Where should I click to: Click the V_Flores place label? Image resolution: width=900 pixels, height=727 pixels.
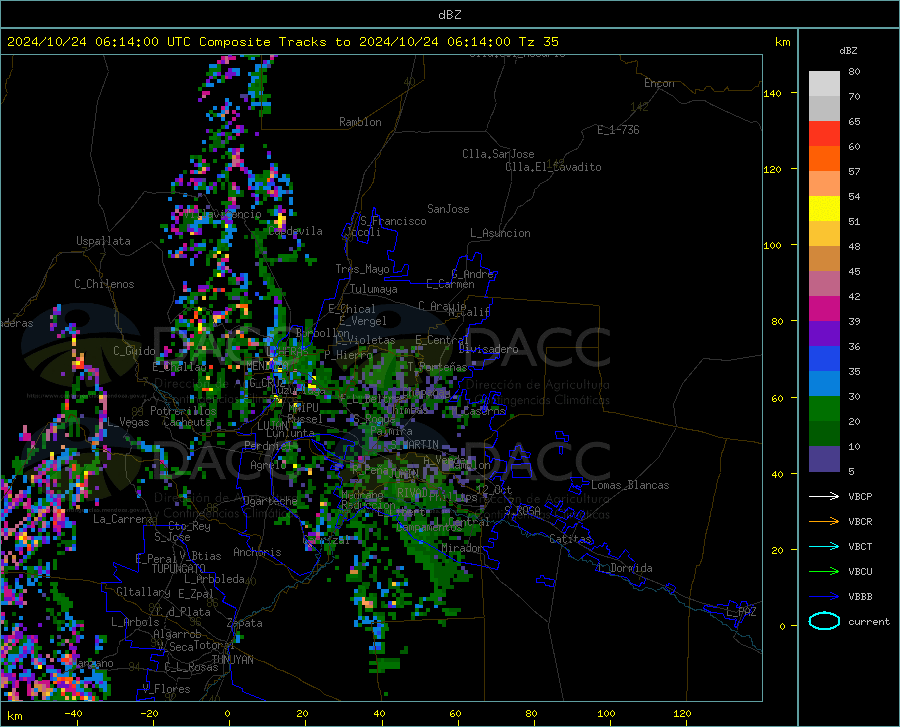(166, 689)
